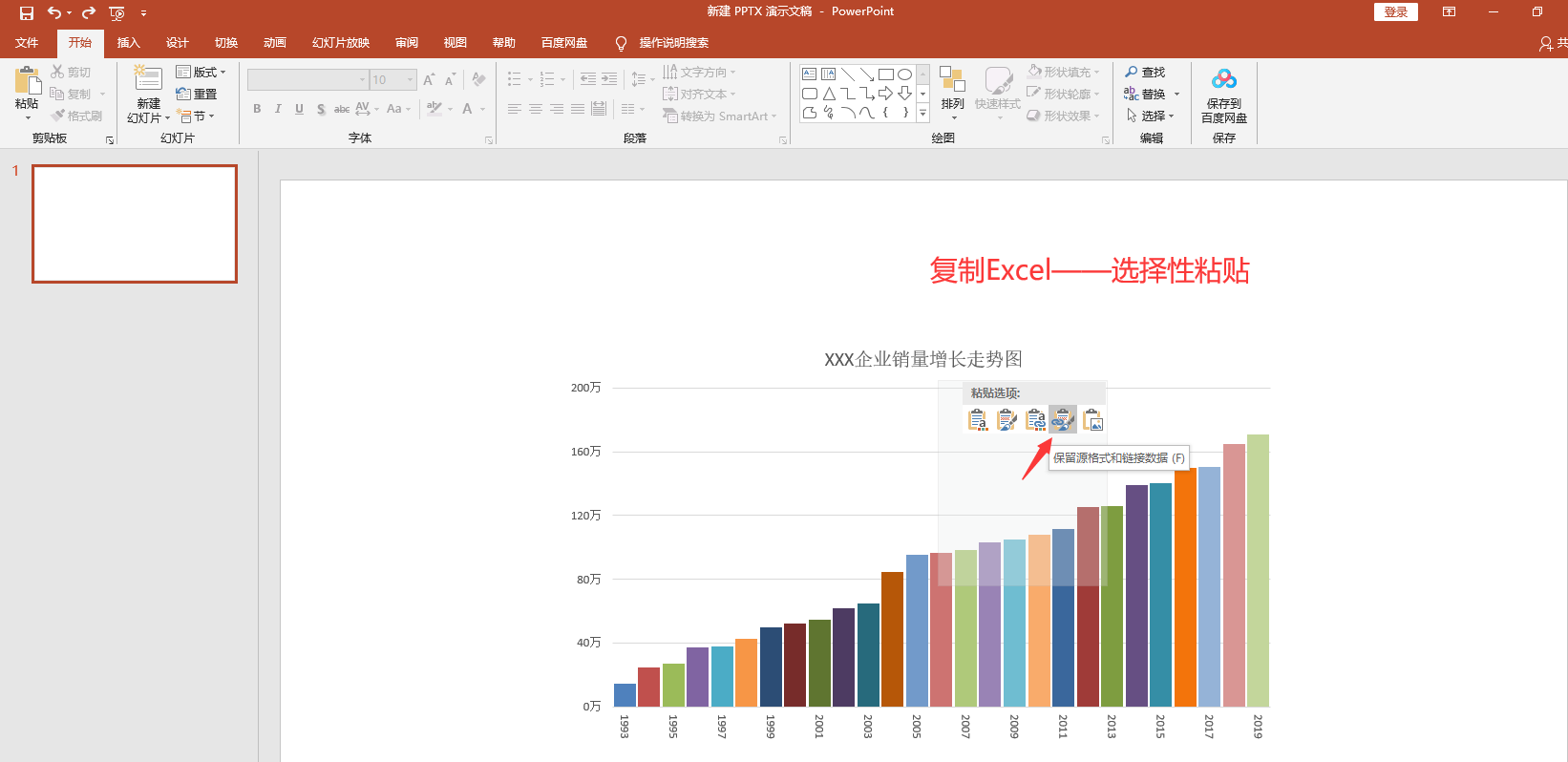The image size is (1568, 762).
Task: Click the 登录 sign-in button
Action: click(x=1396, y=11)
